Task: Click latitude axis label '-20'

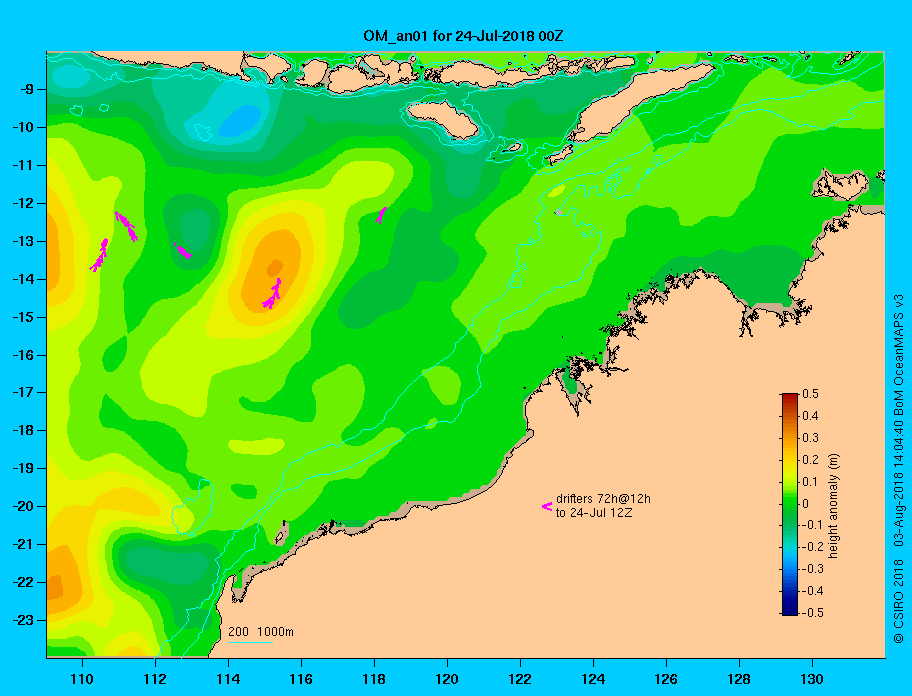Action: [x=24, y=506]
